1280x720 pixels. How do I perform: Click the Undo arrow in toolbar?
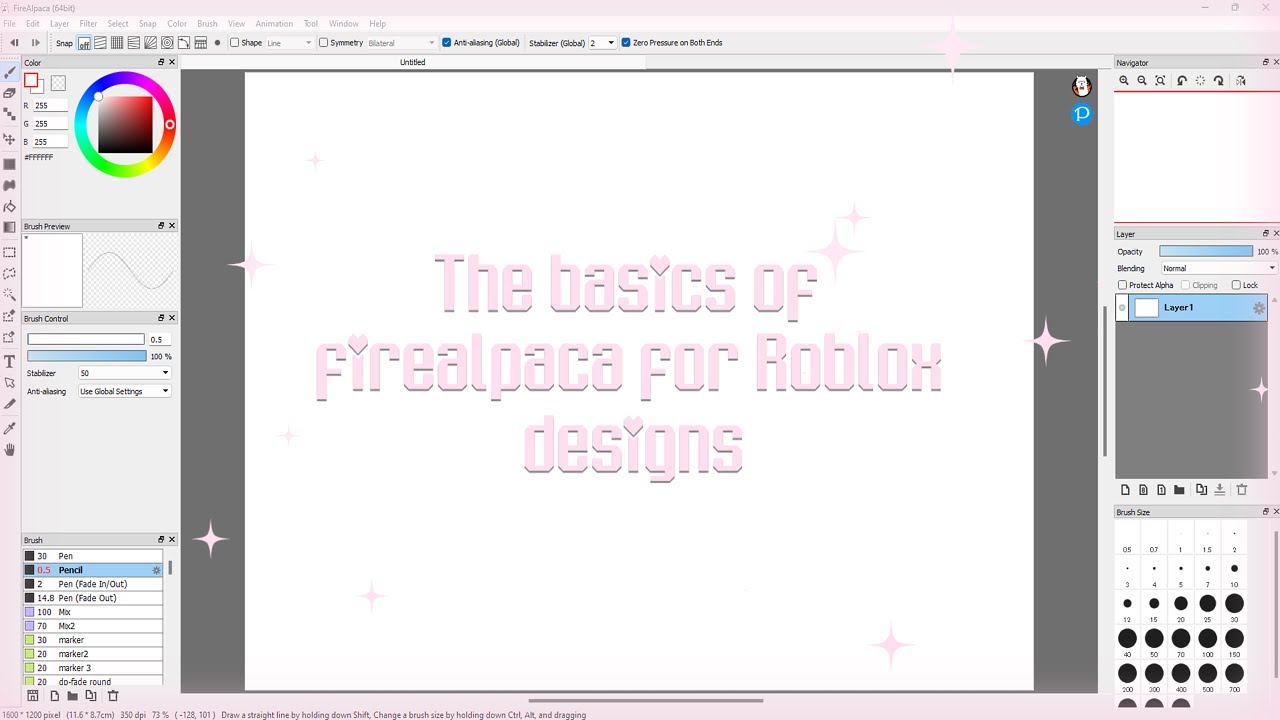[x=14, y=43]
